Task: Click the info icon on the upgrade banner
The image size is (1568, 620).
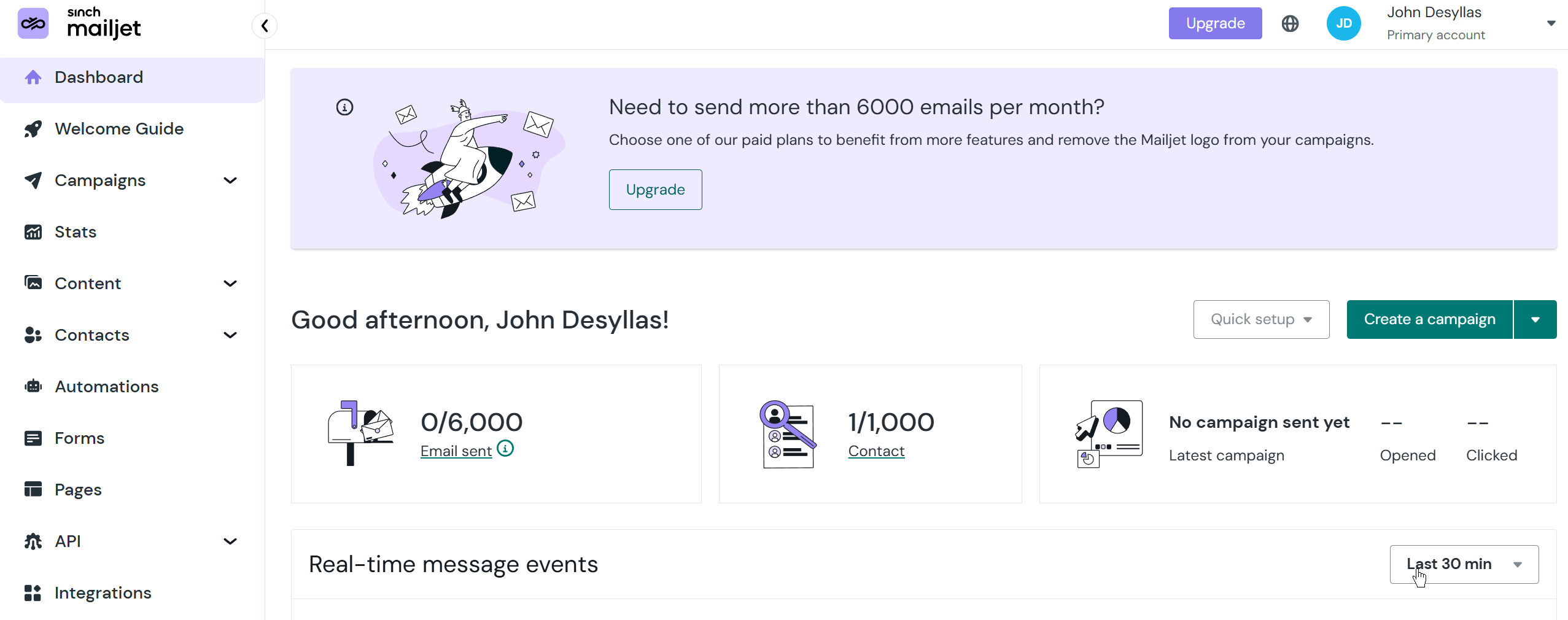Action: pos(345,106)
